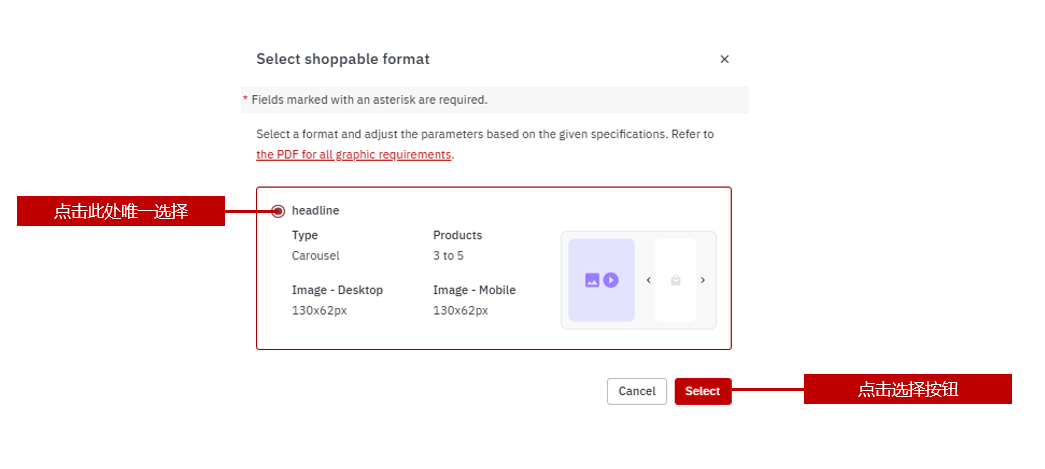
Task: Click the required fields asterisk notice
Action: pos(368,100)
